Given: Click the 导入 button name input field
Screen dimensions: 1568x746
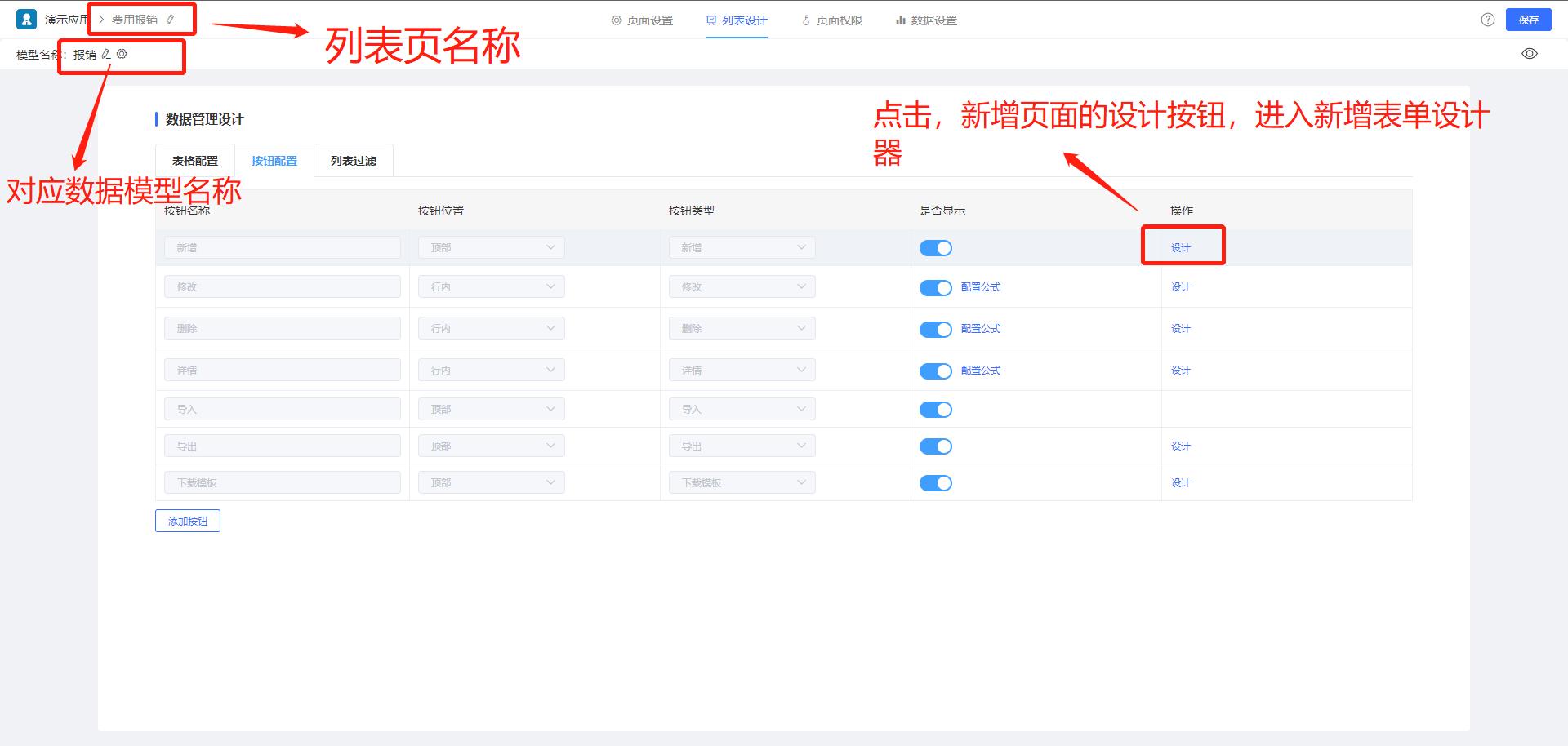Looking at the screenshot, I should 283,409.
